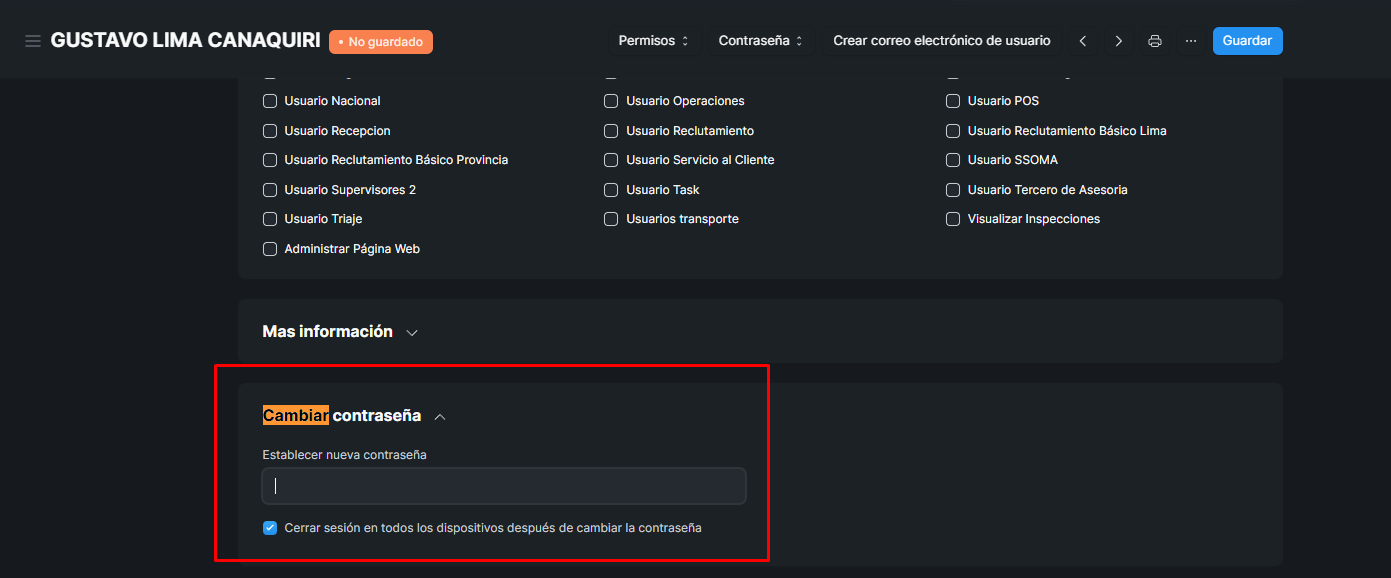
Task: Check Visualizar Inspecciones checkbox
Action: point(953,219)
